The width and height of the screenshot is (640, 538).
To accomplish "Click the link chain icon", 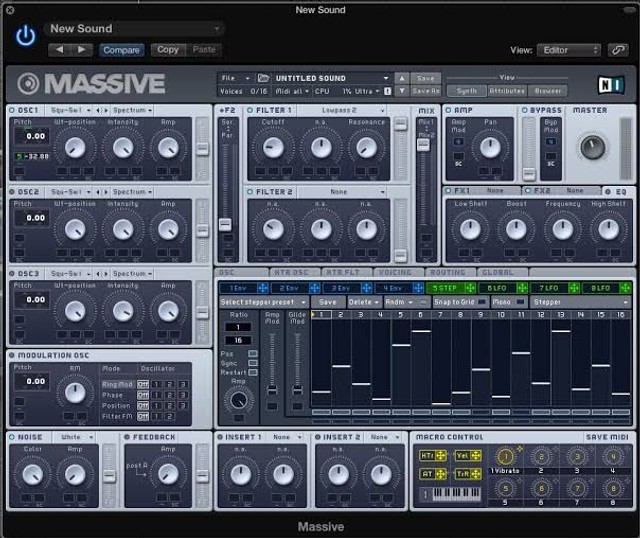I will pyautogui.click(x=618, y=50).
